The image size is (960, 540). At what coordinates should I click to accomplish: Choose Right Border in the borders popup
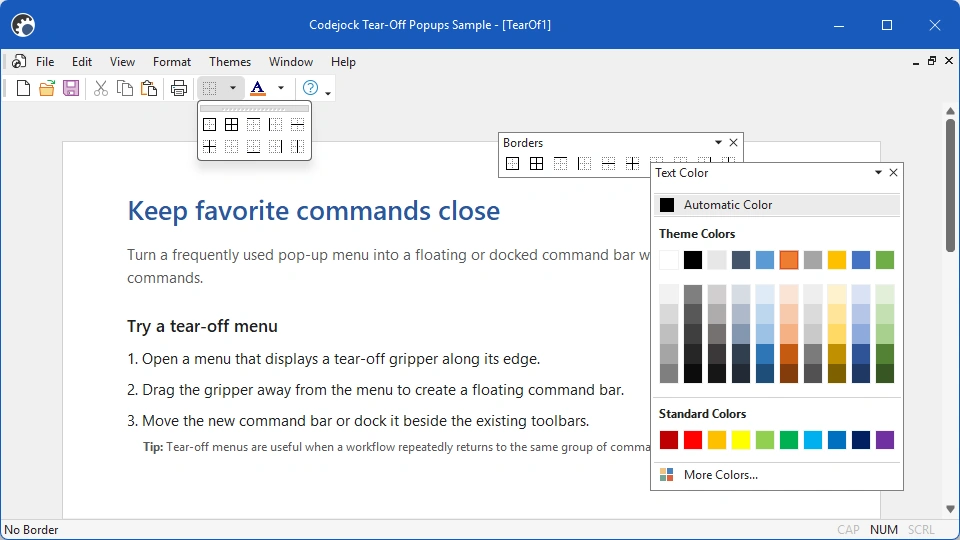pos(276,147)
